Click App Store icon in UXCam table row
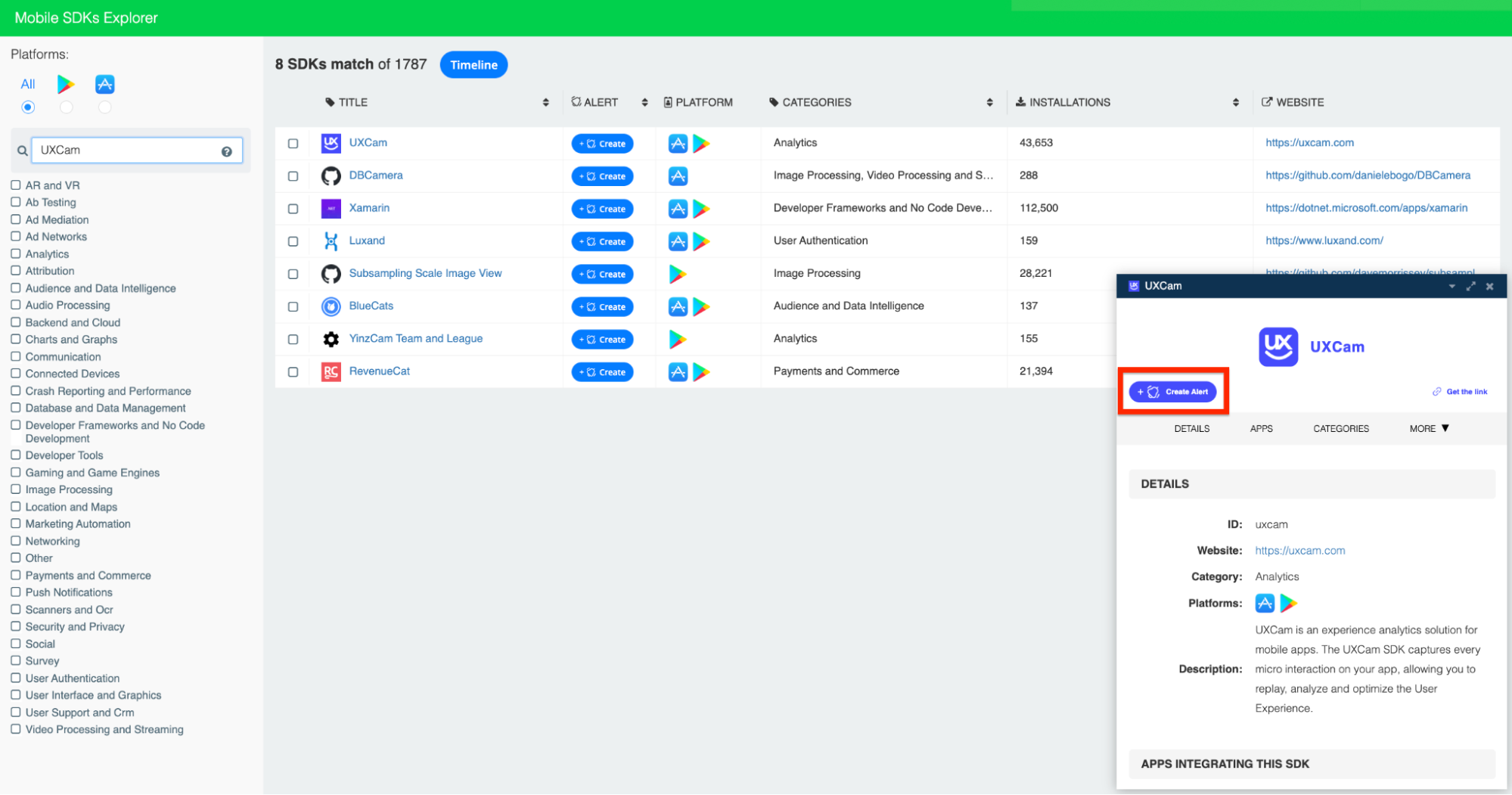The image size is (1512, 795). coord(678,143)
